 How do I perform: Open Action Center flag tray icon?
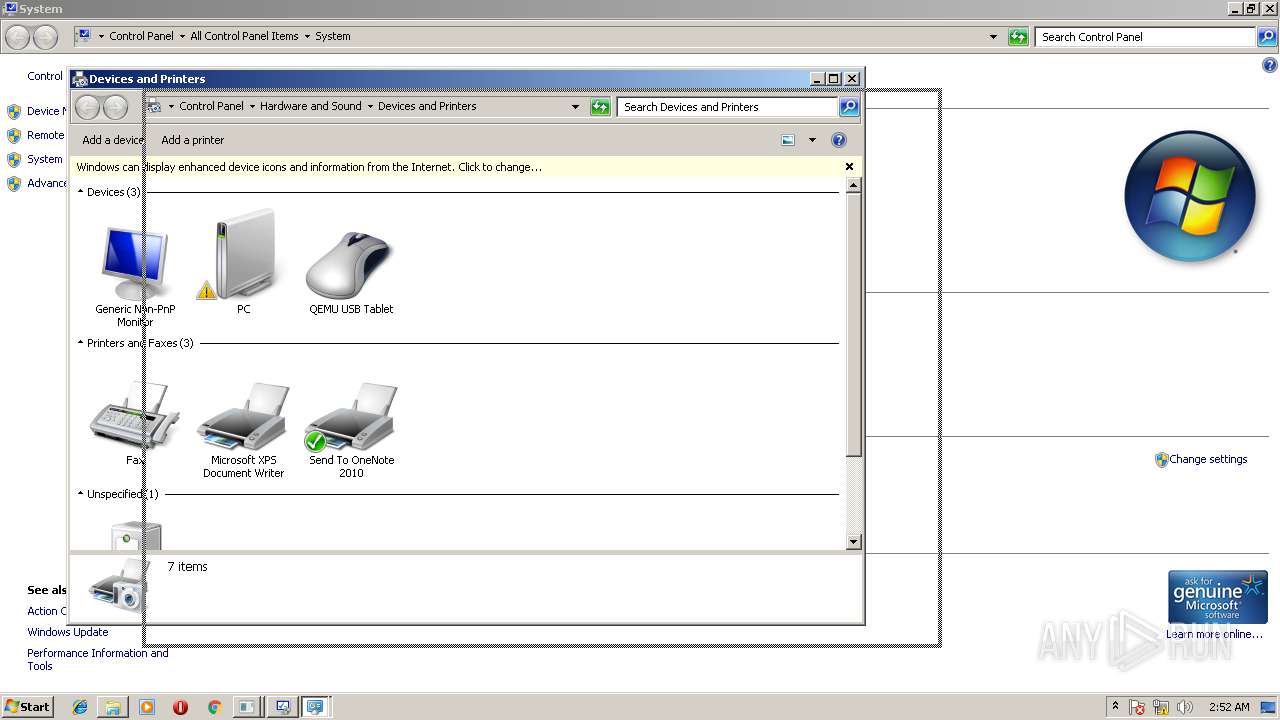(x=1137, y=707)
